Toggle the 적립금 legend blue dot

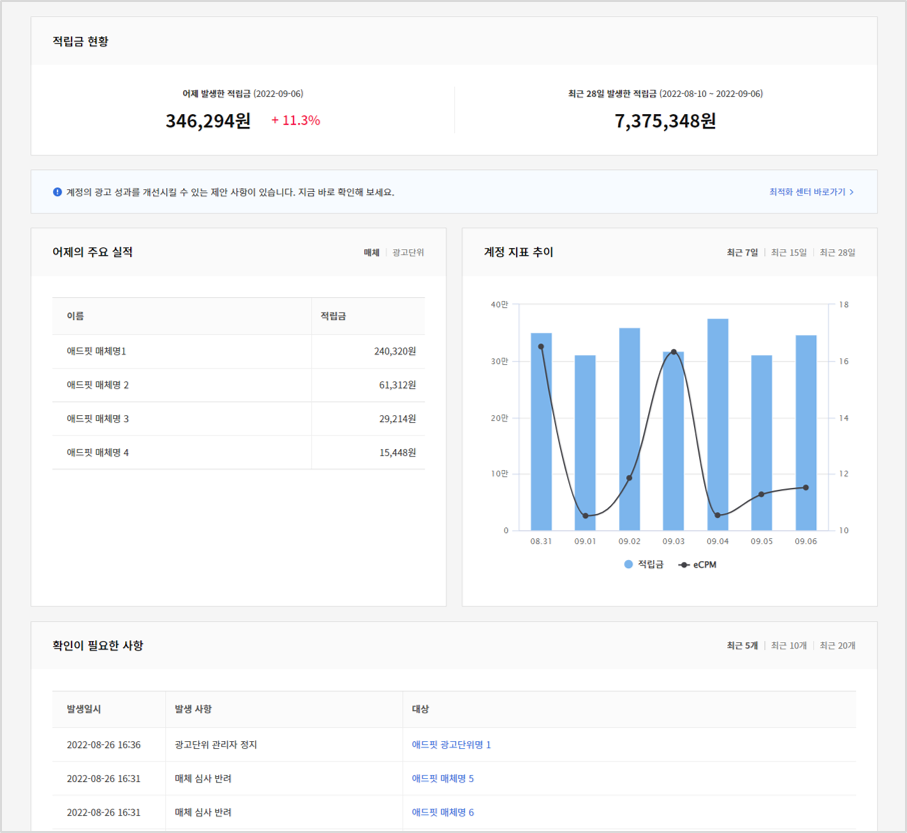(x=628, y=565)
